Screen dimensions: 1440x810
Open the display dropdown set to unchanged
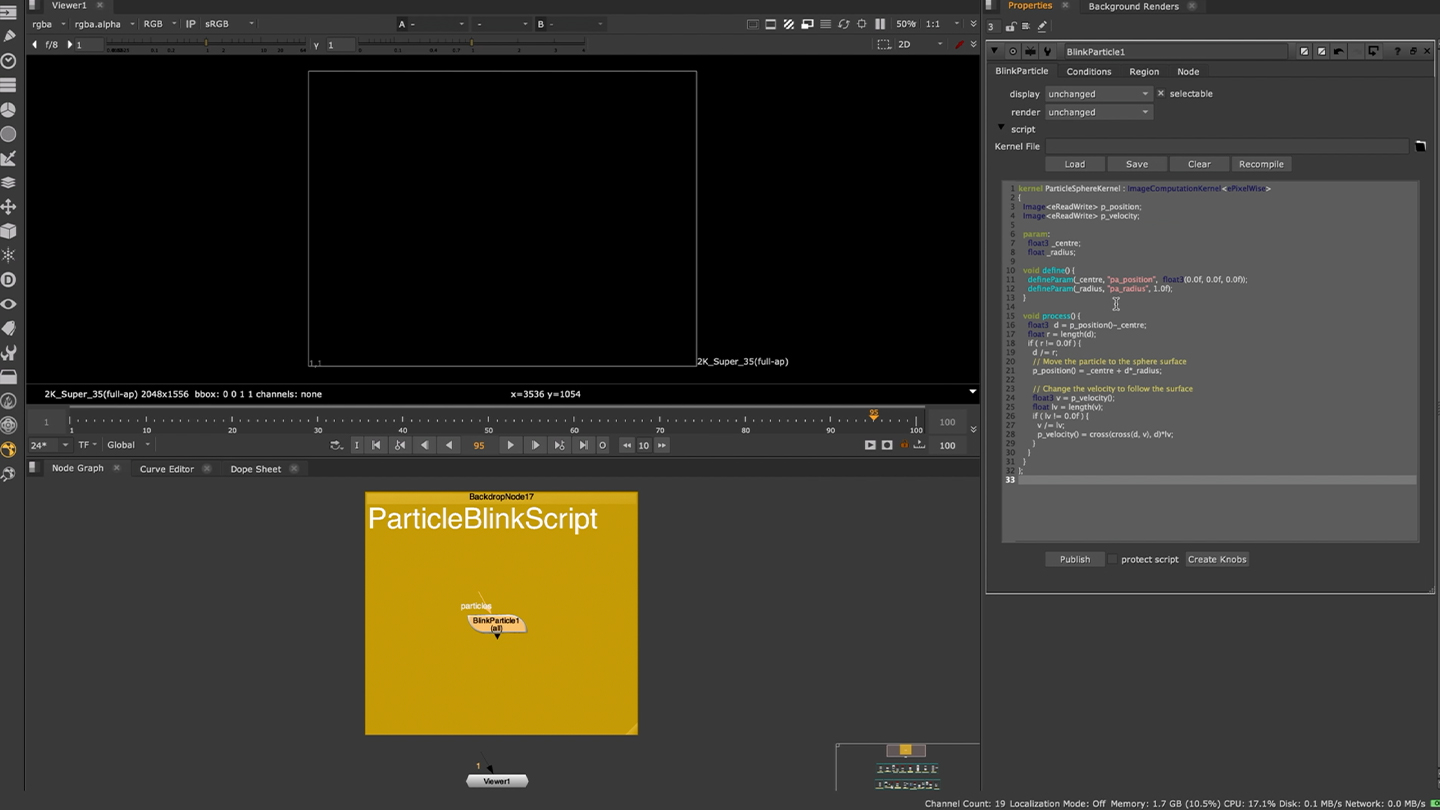point(1098,94)
